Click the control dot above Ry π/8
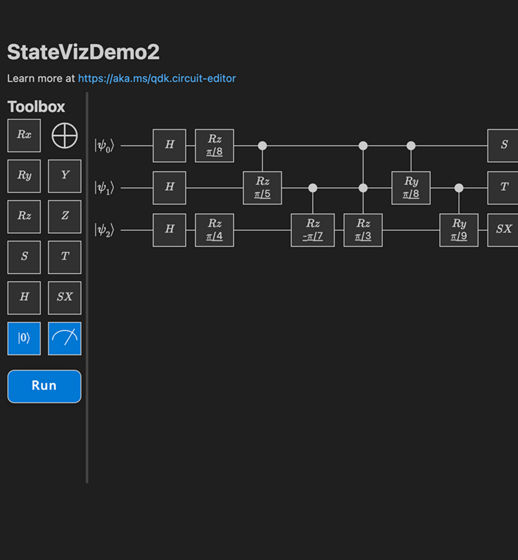Screen dimensions: 518x560 tap(411, 146)
